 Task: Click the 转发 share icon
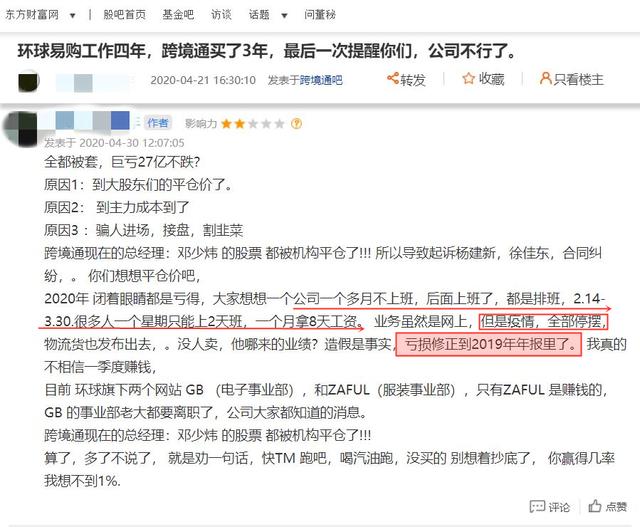(393, 78)
